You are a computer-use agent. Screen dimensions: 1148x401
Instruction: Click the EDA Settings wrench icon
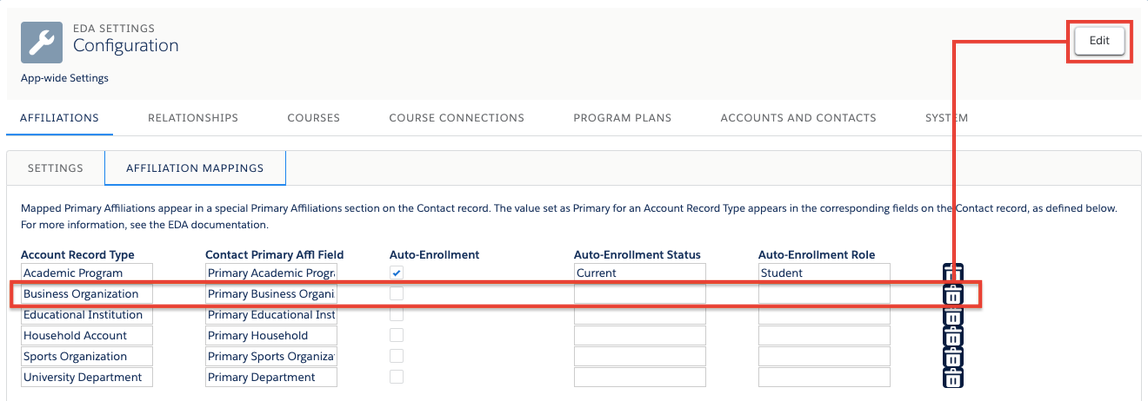(x=41, y=42)
